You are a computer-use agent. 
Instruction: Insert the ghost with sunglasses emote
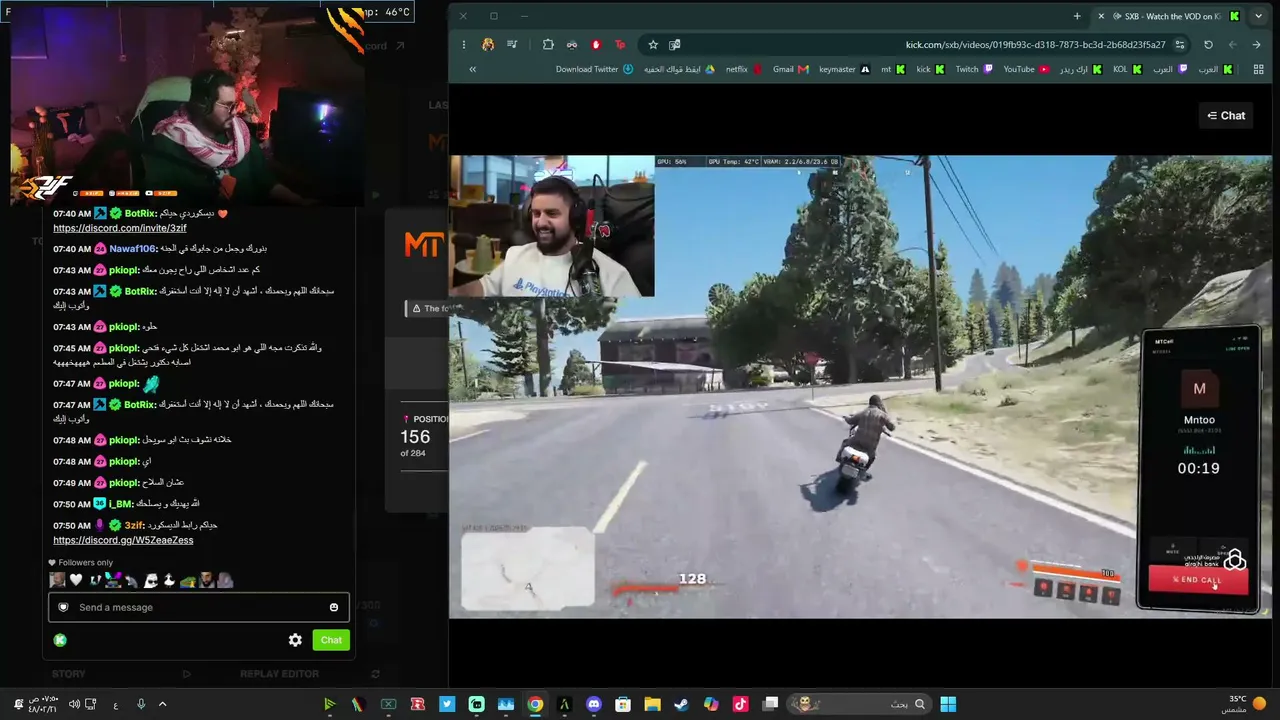[150, 580]
